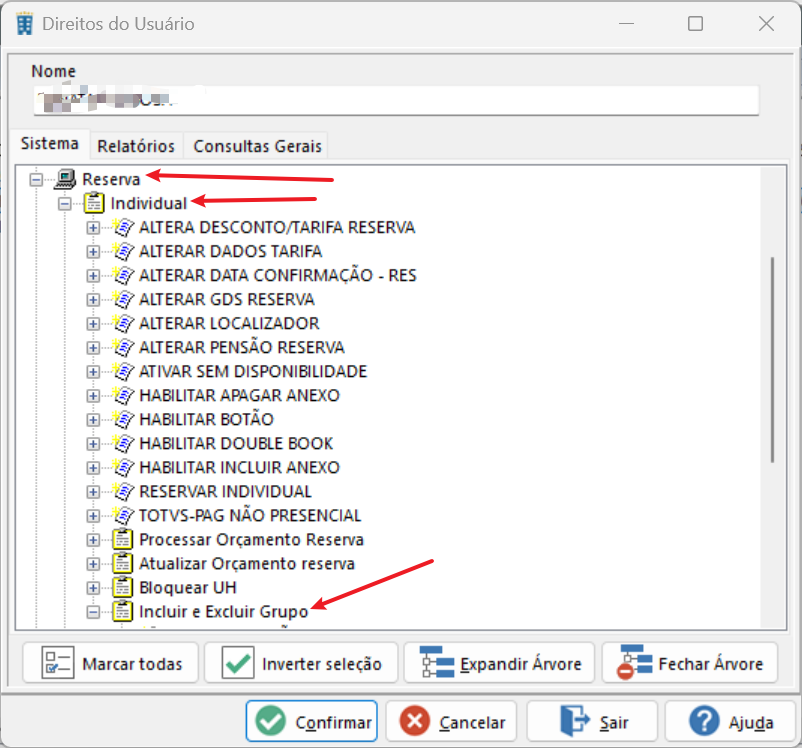The image size is (802, 748).
Task: Click icon beside RESERVAR INDIVIDUAL
Action: pos(123,492)
